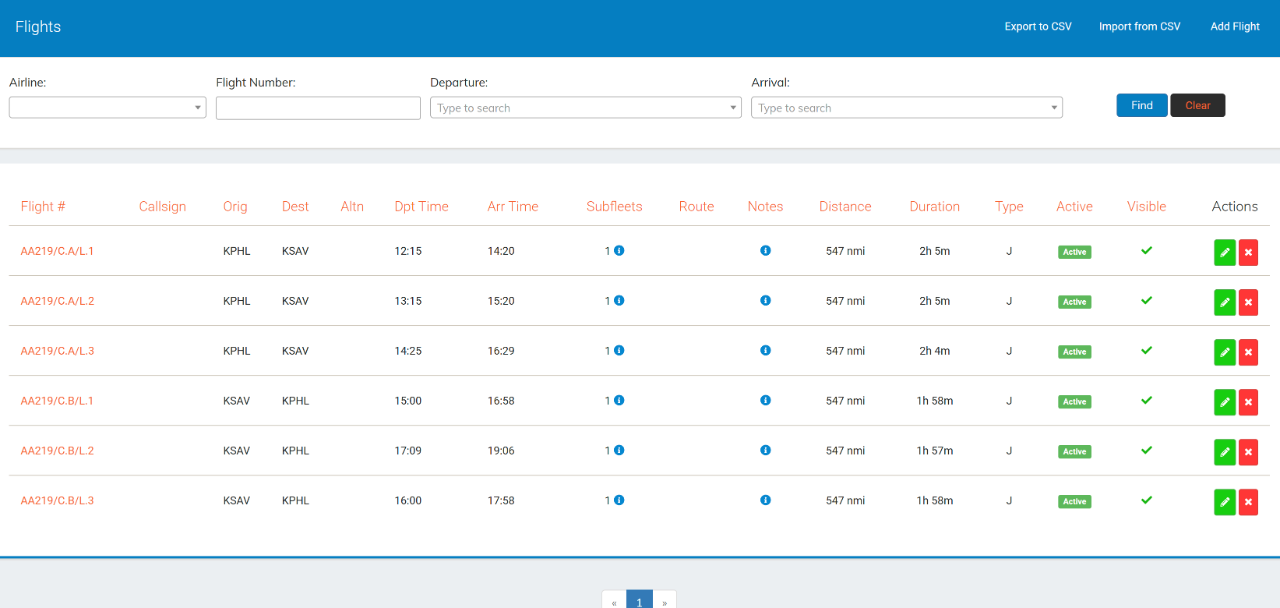Open subfleets info icon for AA219/C.B/L.3
Viewport: 1280px width, 608px height.
(x=619, y=501)
